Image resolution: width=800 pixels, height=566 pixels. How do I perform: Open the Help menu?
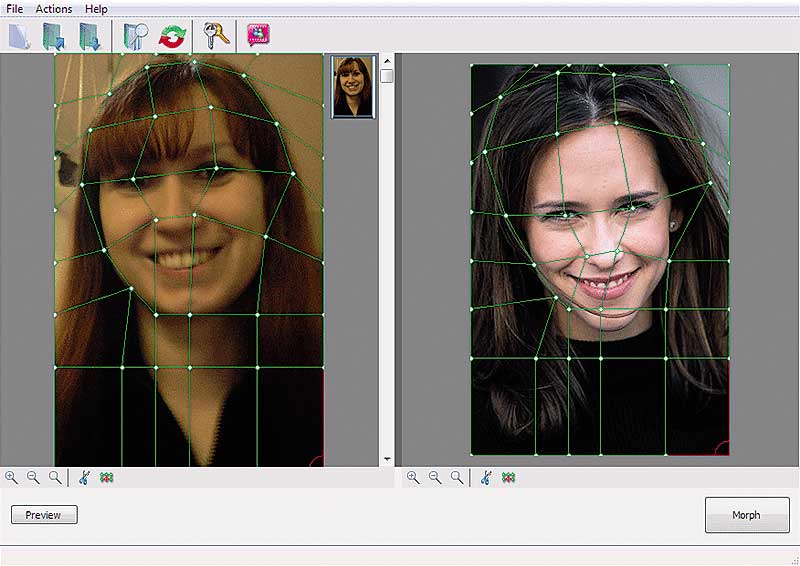tap(96, 9)
